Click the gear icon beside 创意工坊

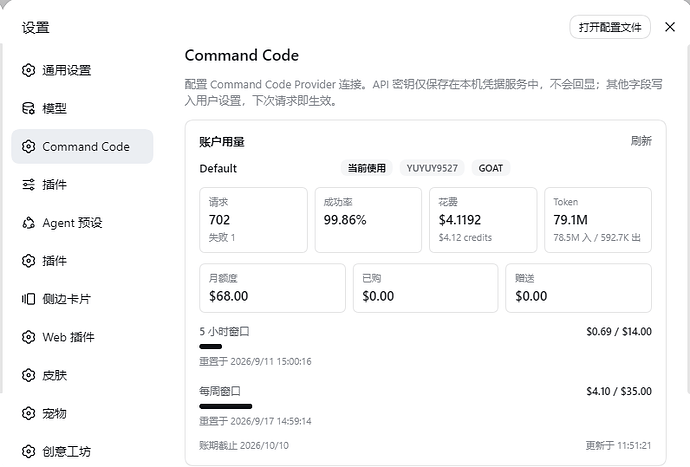pyautogui.click(x=28, y=452)
